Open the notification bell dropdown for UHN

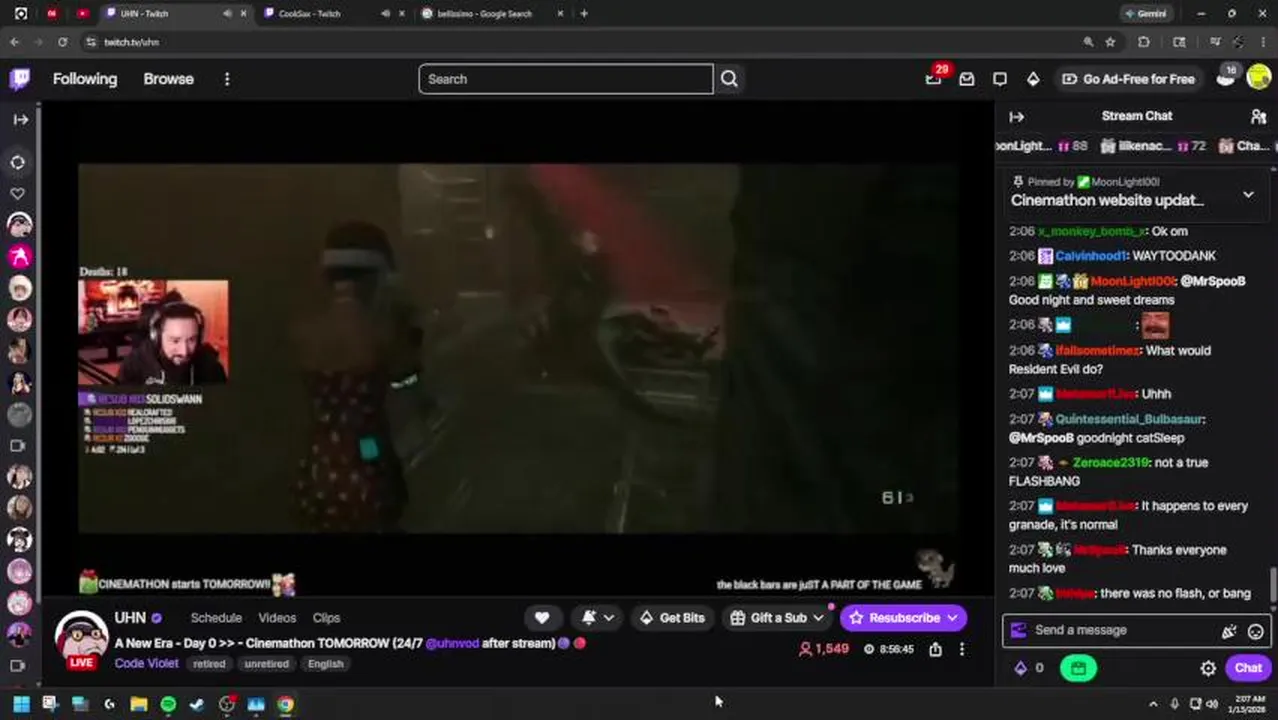pyautogui.click(x=597, y=618)
